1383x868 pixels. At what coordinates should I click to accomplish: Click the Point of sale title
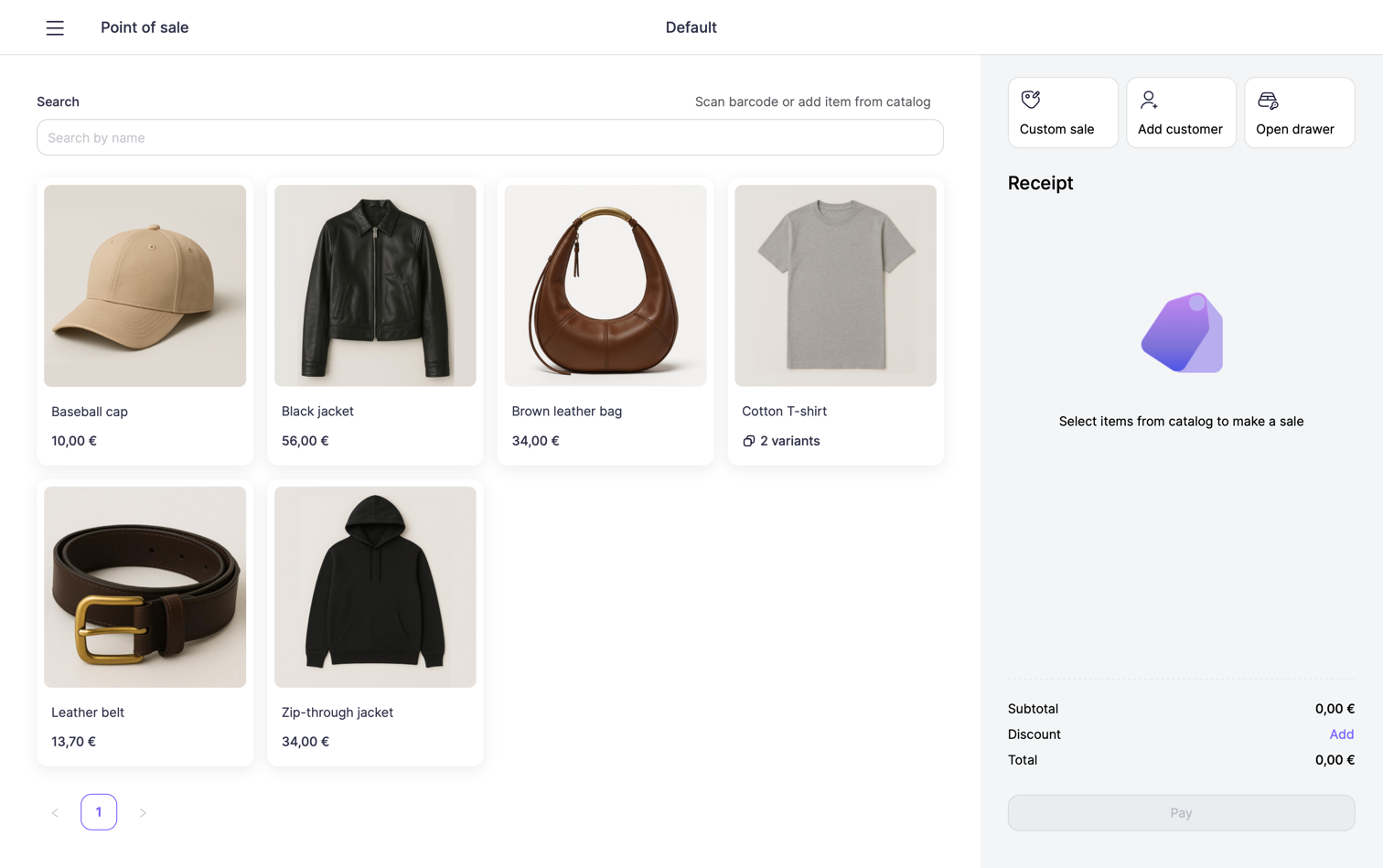click(145, 27)
